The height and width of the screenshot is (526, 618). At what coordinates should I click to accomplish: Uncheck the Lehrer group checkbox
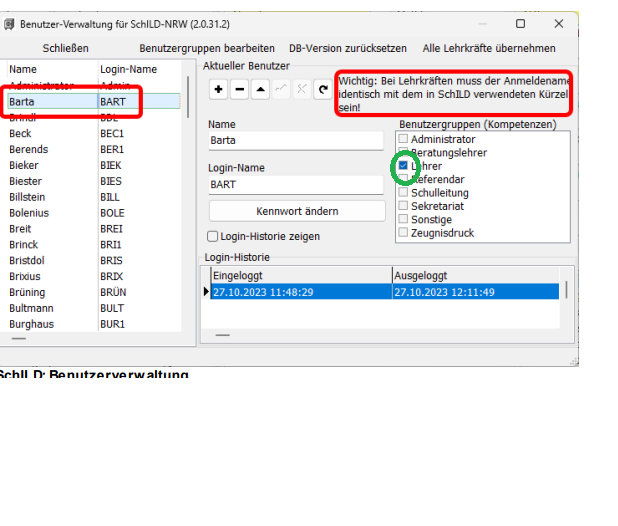click(x=403, y=165)
